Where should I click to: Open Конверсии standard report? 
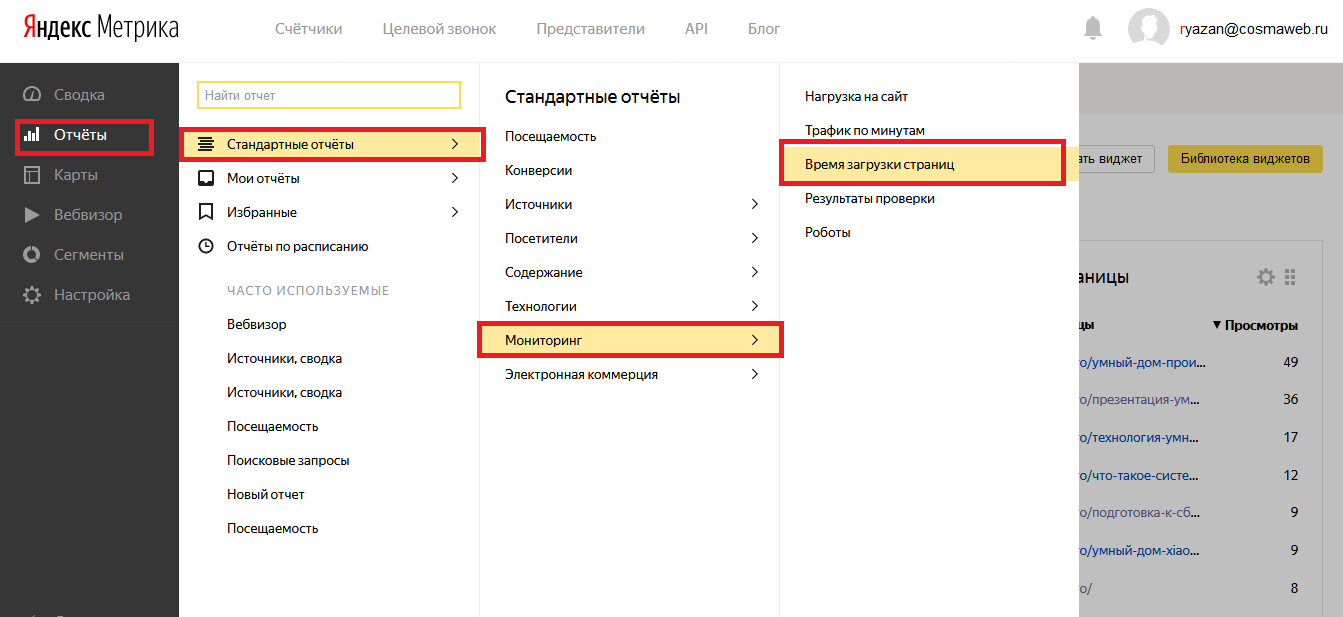click(x=539, y=170)
